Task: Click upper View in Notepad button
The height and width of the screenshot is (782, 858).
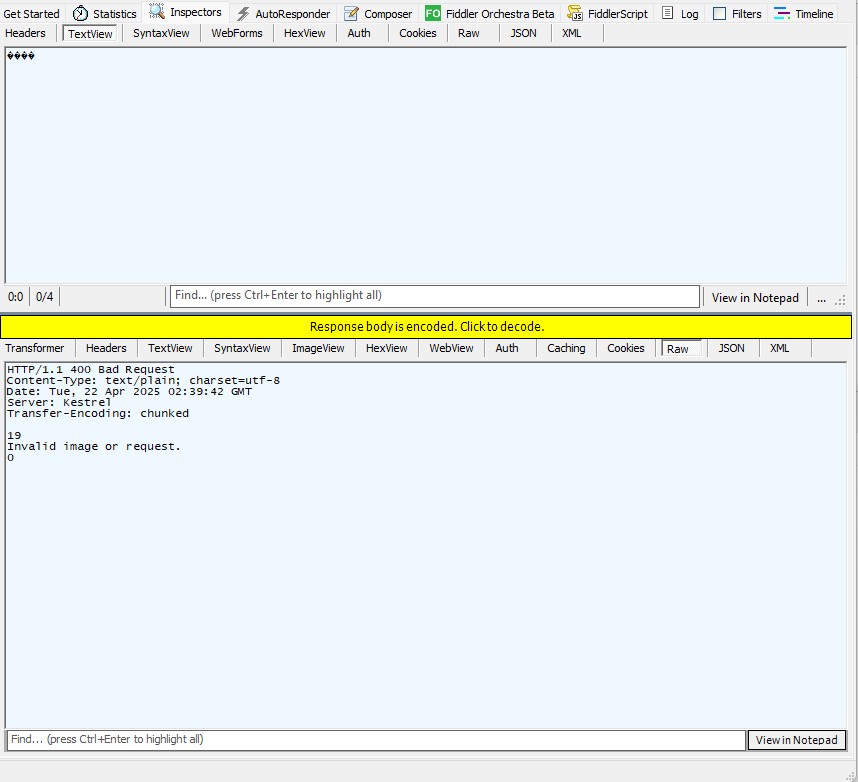Action: [755, 298]
